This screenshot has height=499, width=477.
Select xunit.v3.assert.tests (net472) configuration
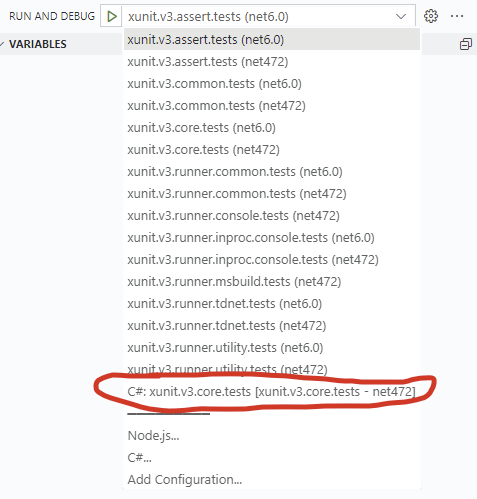click(272, 62)
